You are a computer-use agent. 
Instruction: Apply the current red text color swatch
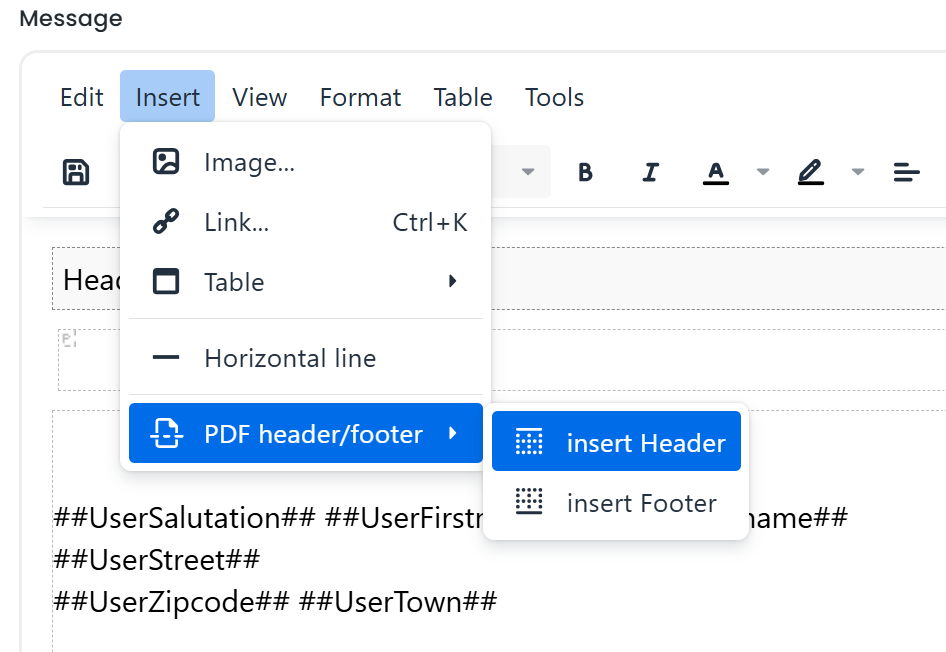715,171
